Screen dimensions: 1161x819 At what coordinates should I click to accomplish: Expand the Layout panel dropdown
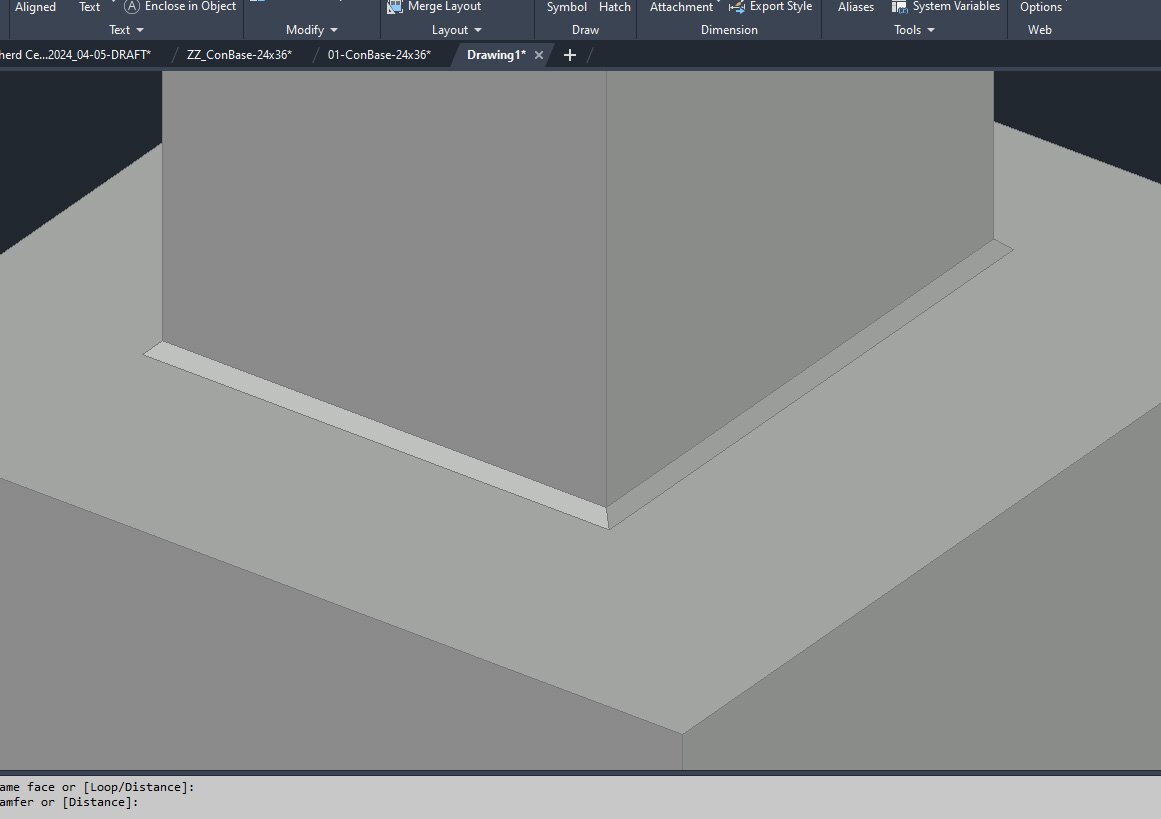(x=478, y=30)
